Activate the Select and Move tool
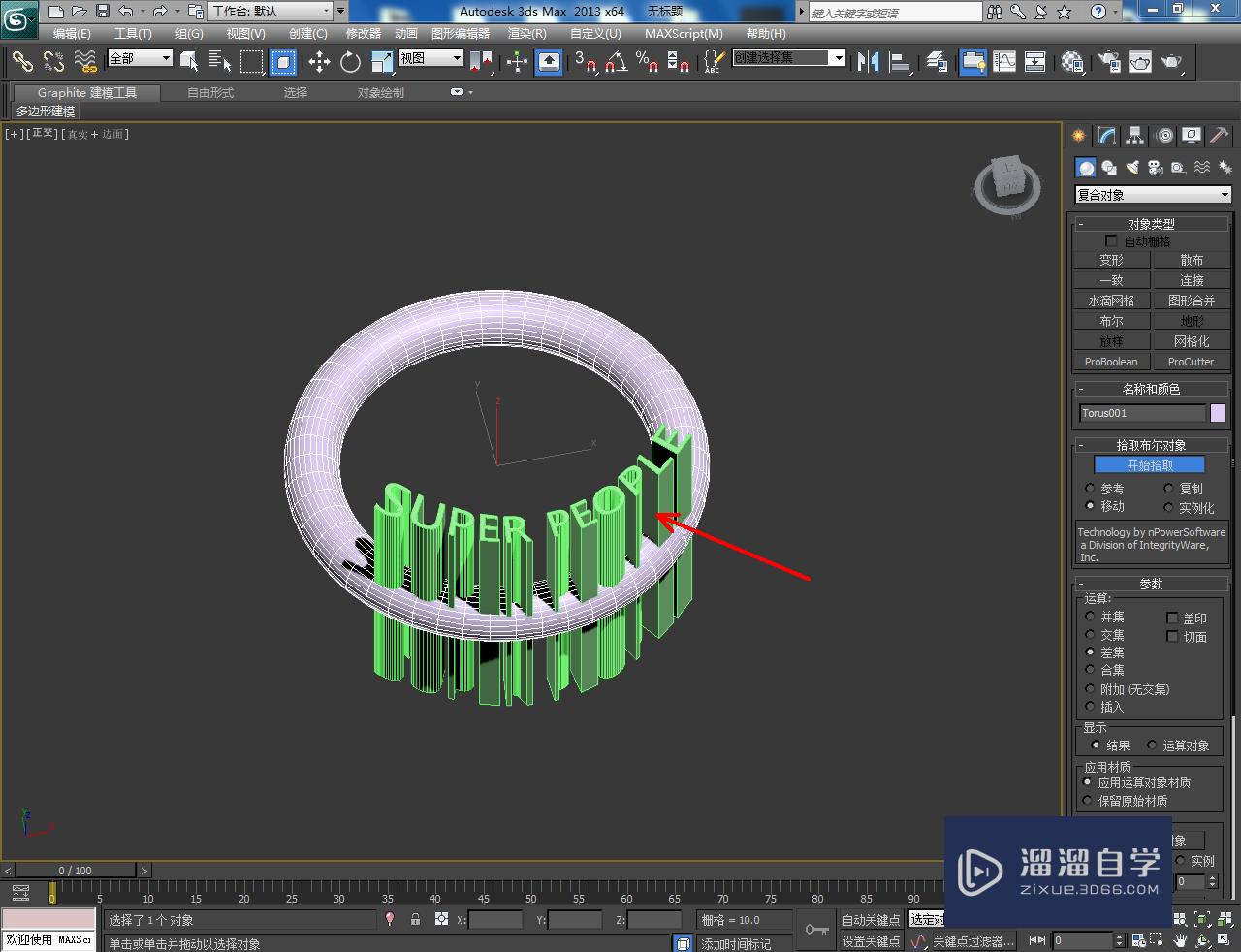Screen dimensions: 1241x952 pyautogui.click(x=319, y=62)
